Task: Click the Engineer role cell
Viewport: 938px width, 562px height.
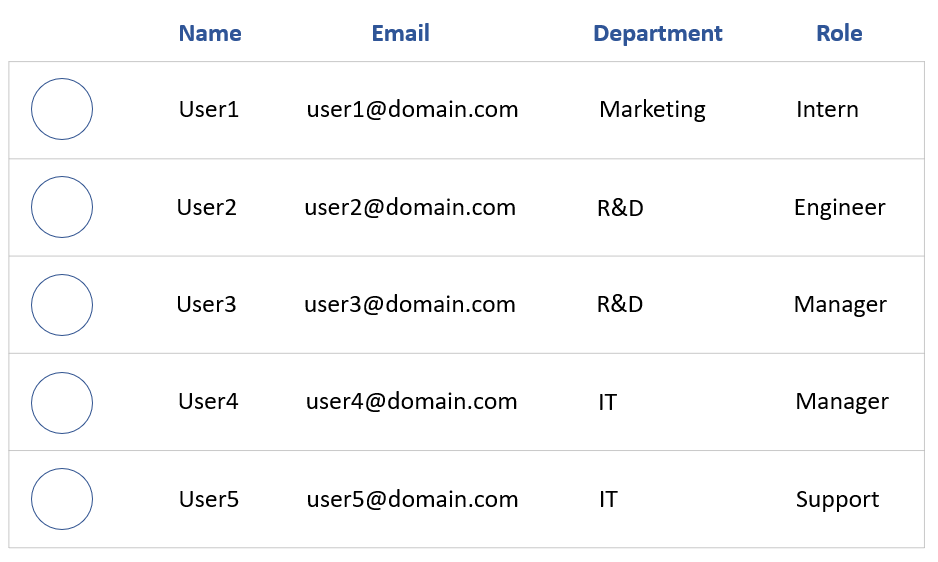Action: 839,208
